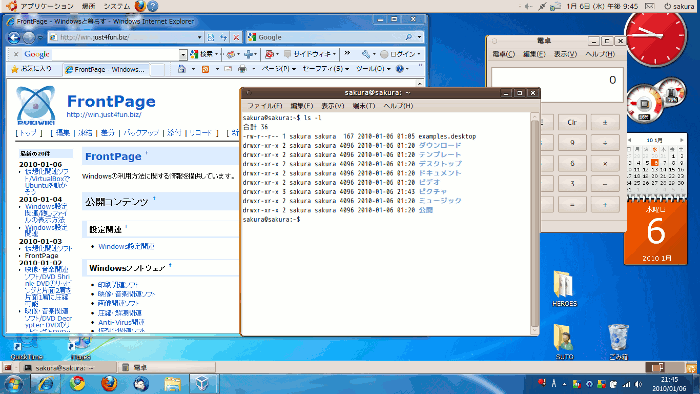Viewport: 700px width, 394px height.
Task: Open the Sidewiki dropdown in Google toolbar
Action: click(310, 54)
